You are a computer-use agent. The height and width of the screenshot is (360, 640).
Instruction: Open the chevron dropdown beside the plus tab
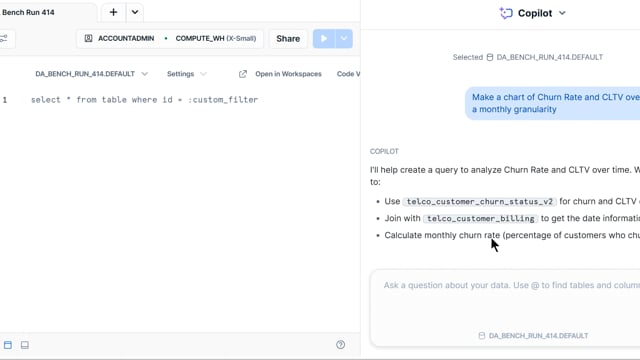[x=135, y=12]
